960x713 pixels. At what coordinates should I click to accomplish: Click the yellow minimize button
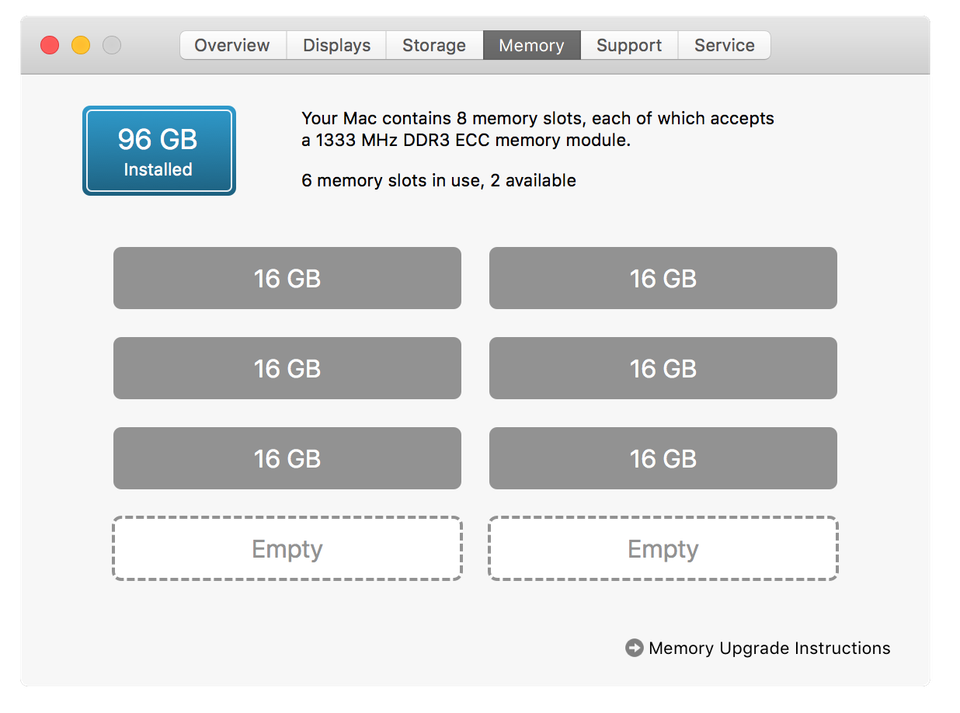(79, 45)
